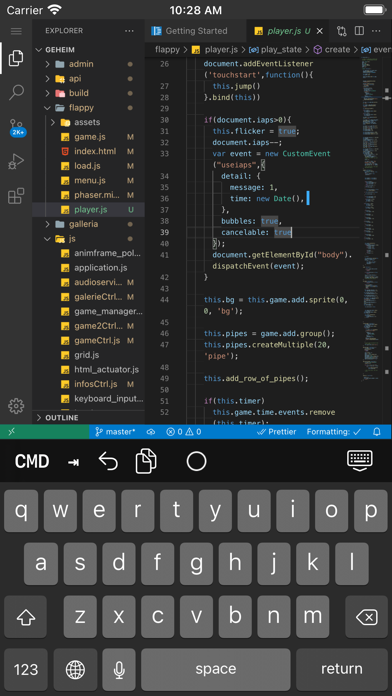Open changes compare icon in editor toolbar
Image resolution: width=392 pixels, height=696 pixels.
341,31
